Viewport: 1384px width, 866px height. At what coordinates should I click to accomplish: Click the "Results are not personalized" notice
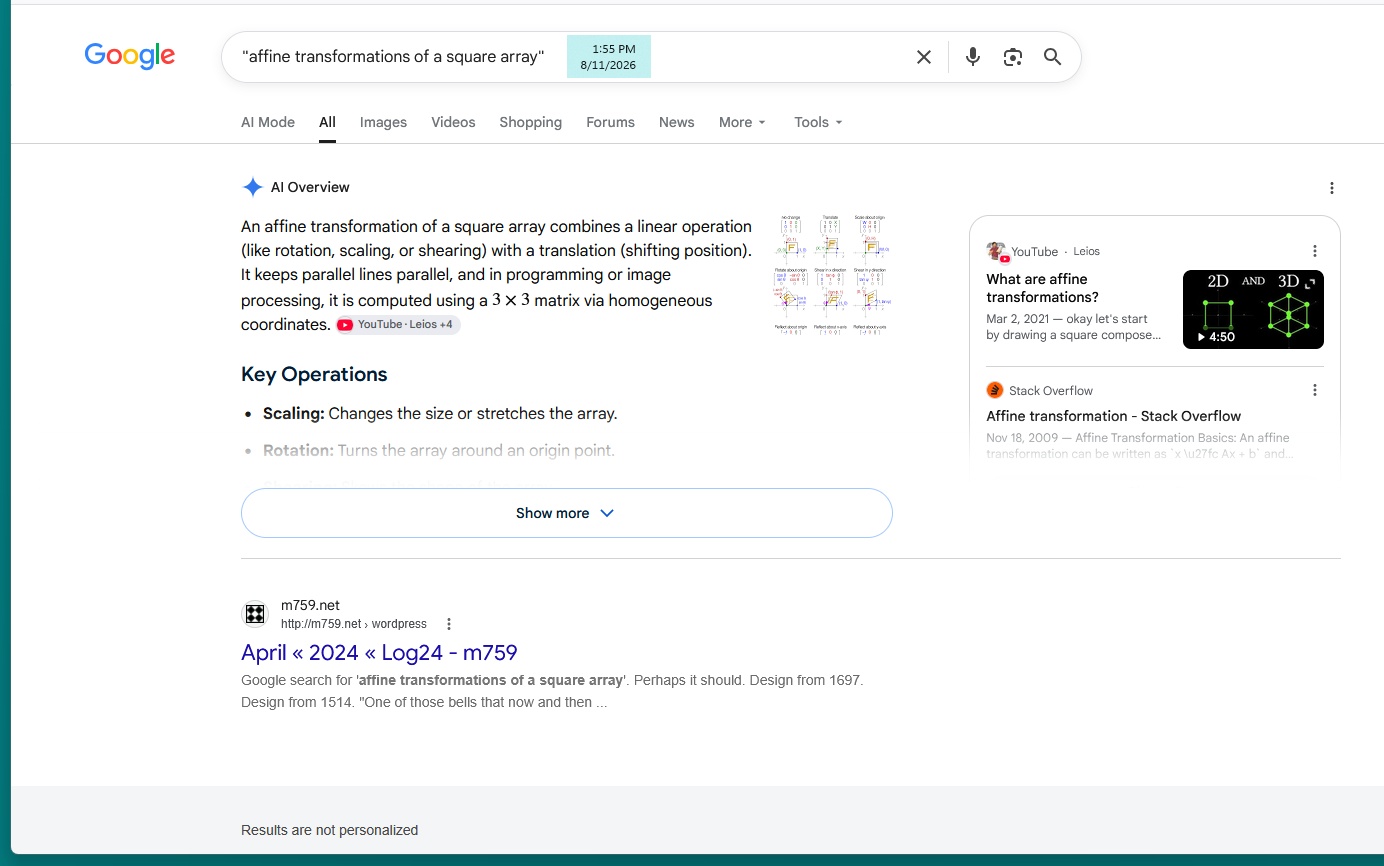point(329,830)
